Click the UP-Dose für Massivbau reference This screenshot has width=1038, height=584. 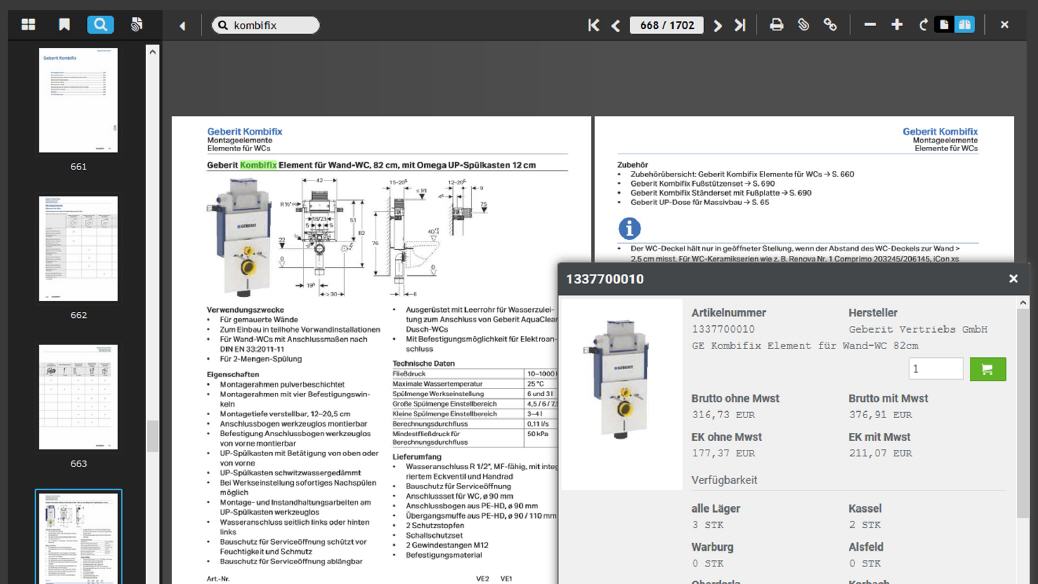[x=700, y=202]
